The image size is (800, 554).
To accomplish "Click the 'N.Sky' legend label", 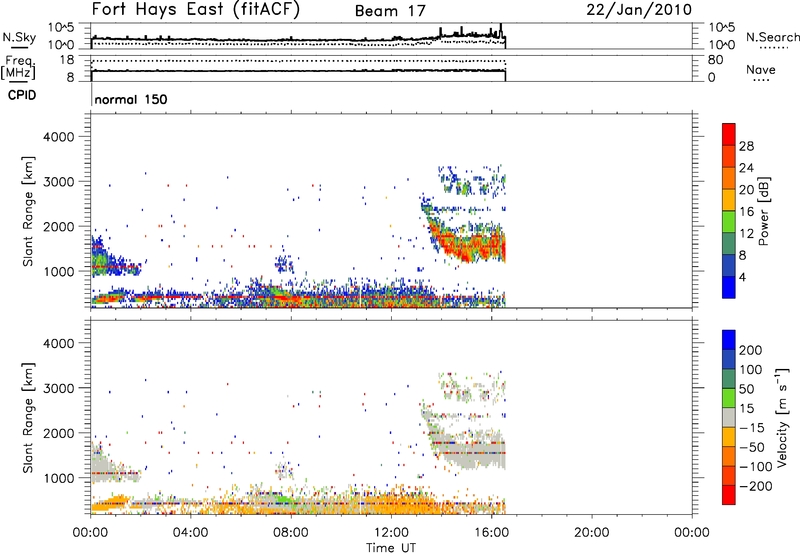I will click(19, 37).
